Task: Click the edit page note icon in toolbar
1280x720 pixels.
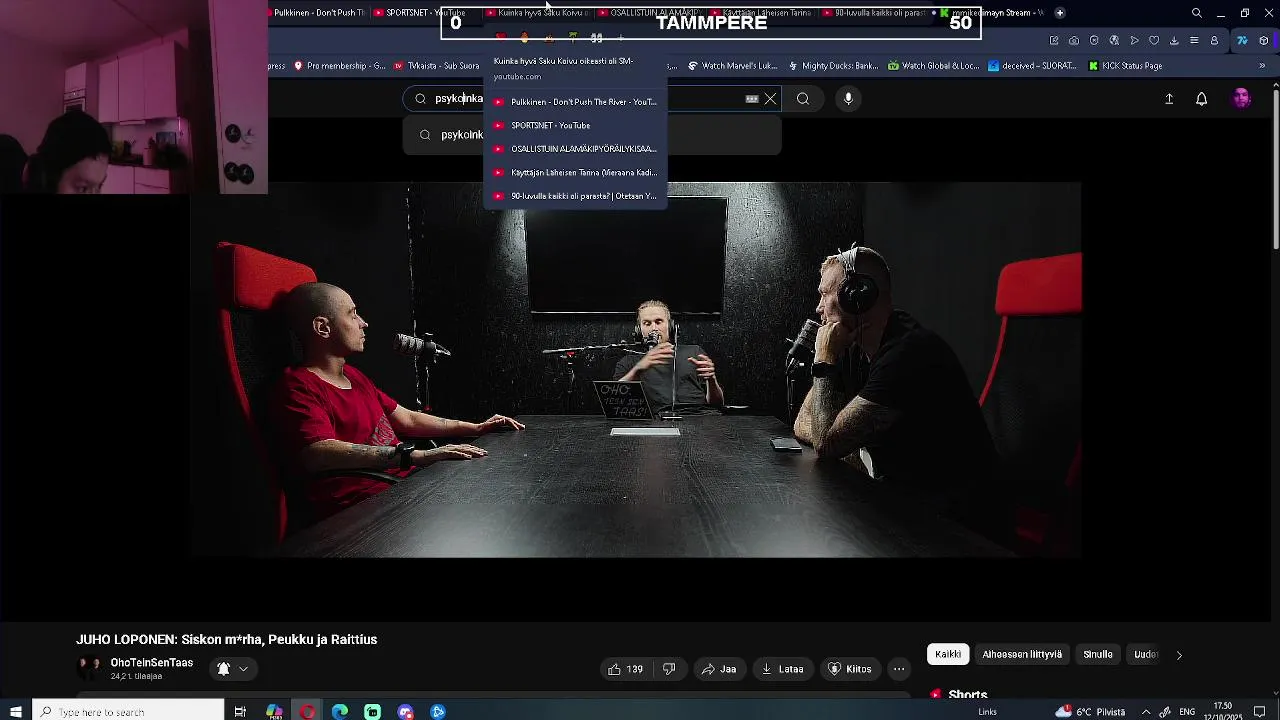Action: coord(1054,41)
